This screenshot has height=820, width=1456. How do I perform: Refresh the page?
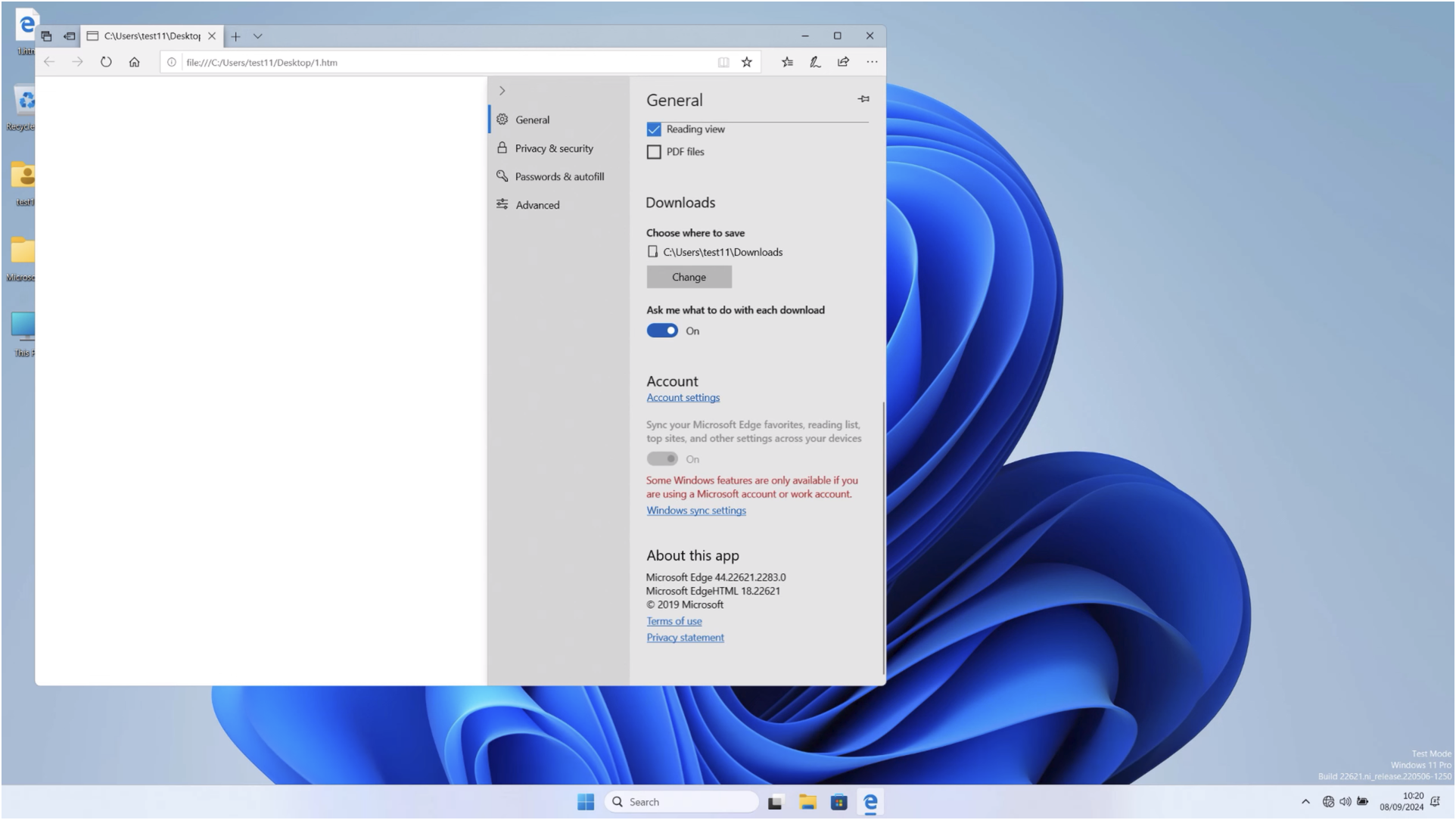click(x=106, y=62)
